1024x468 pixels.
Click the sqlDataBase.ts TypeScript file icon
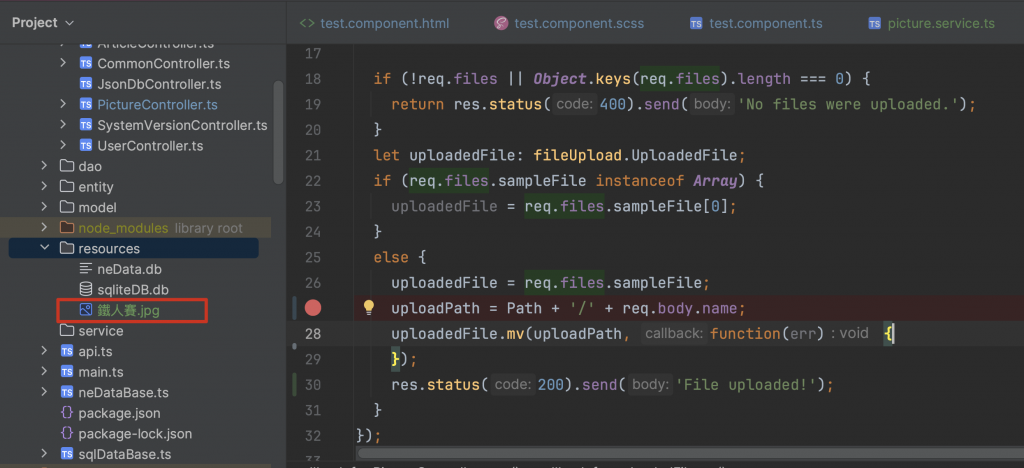click(x=67, y=454)
